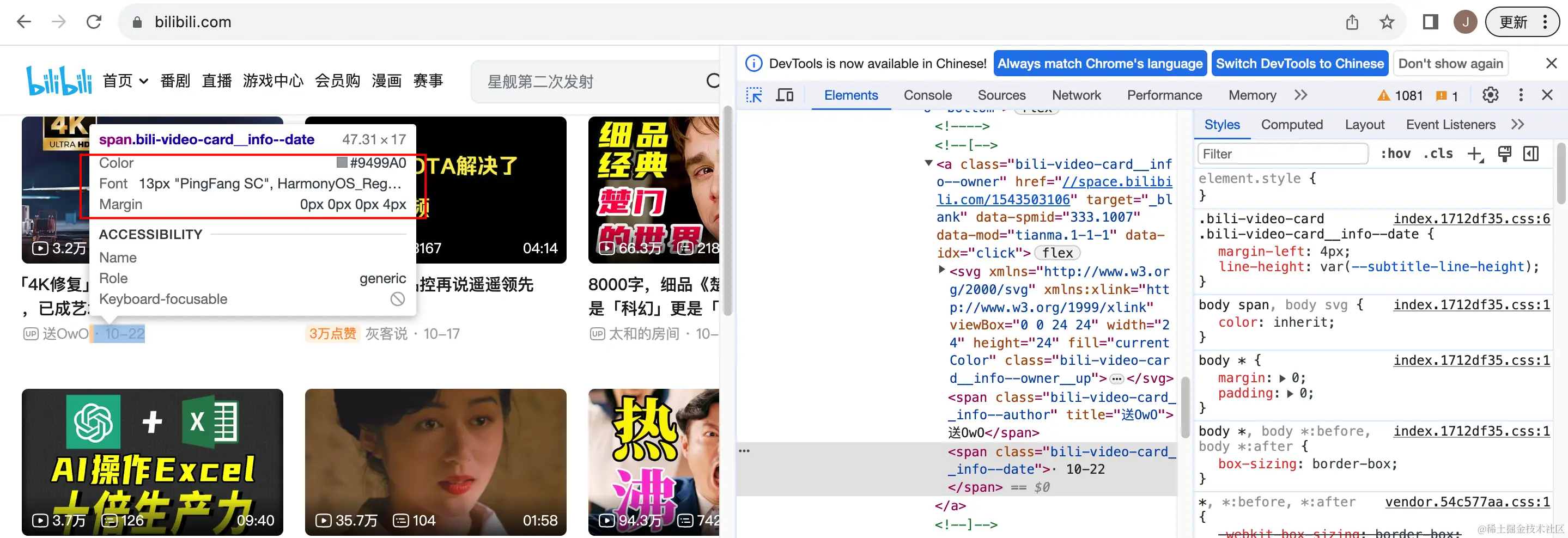This screenshot has width=1568, height=538.
Task: Reload the bilibili page
Action: pyautogui.click(x=94, y=22)
